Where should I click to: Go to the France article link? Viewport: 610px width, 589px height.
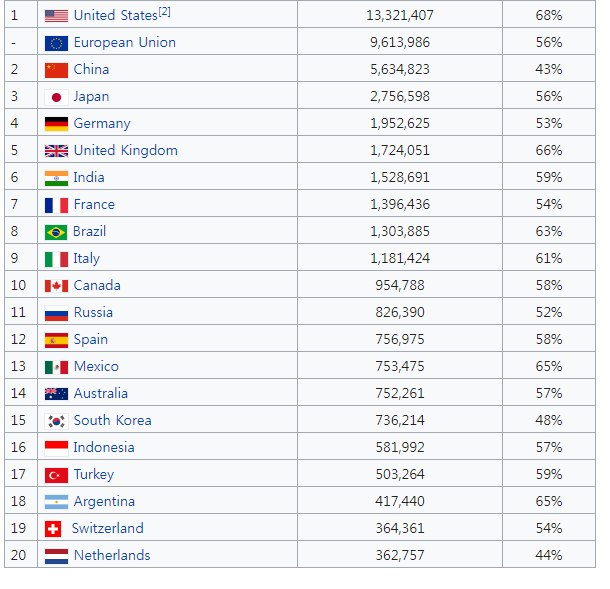point(94,204)
